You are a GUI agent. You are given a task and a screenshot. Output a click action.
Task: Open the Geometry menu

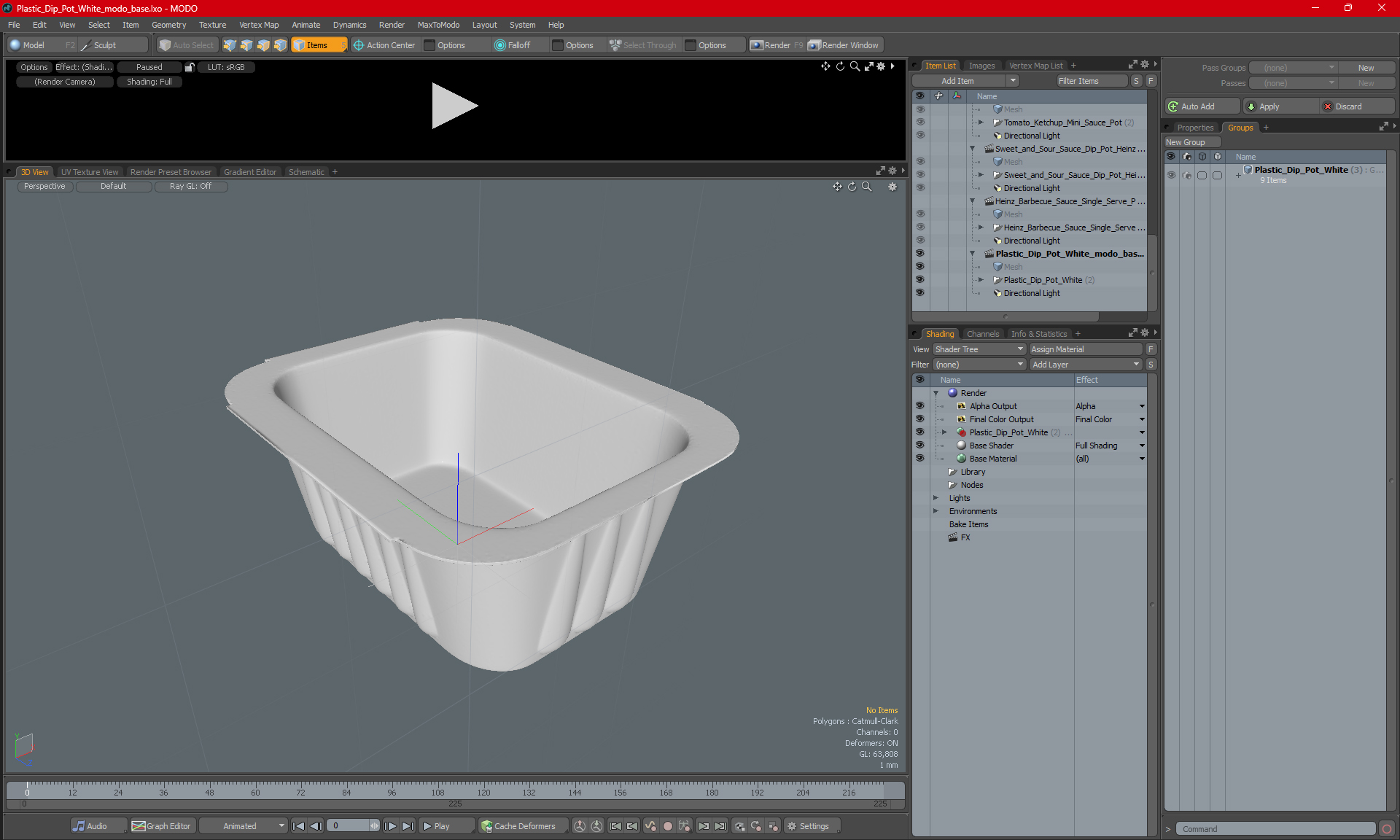point(168,25)
